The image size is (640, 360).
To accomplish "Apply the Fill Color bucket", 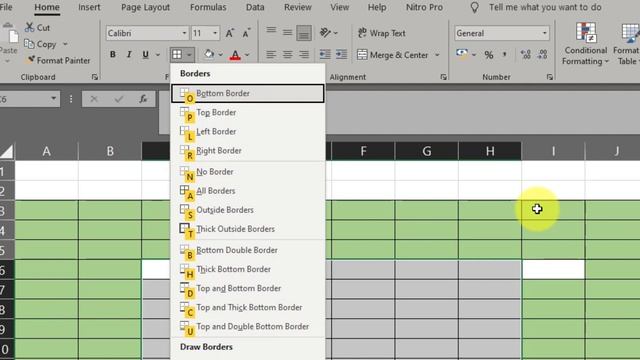I will pyautogui.click(x=209, y=54).
